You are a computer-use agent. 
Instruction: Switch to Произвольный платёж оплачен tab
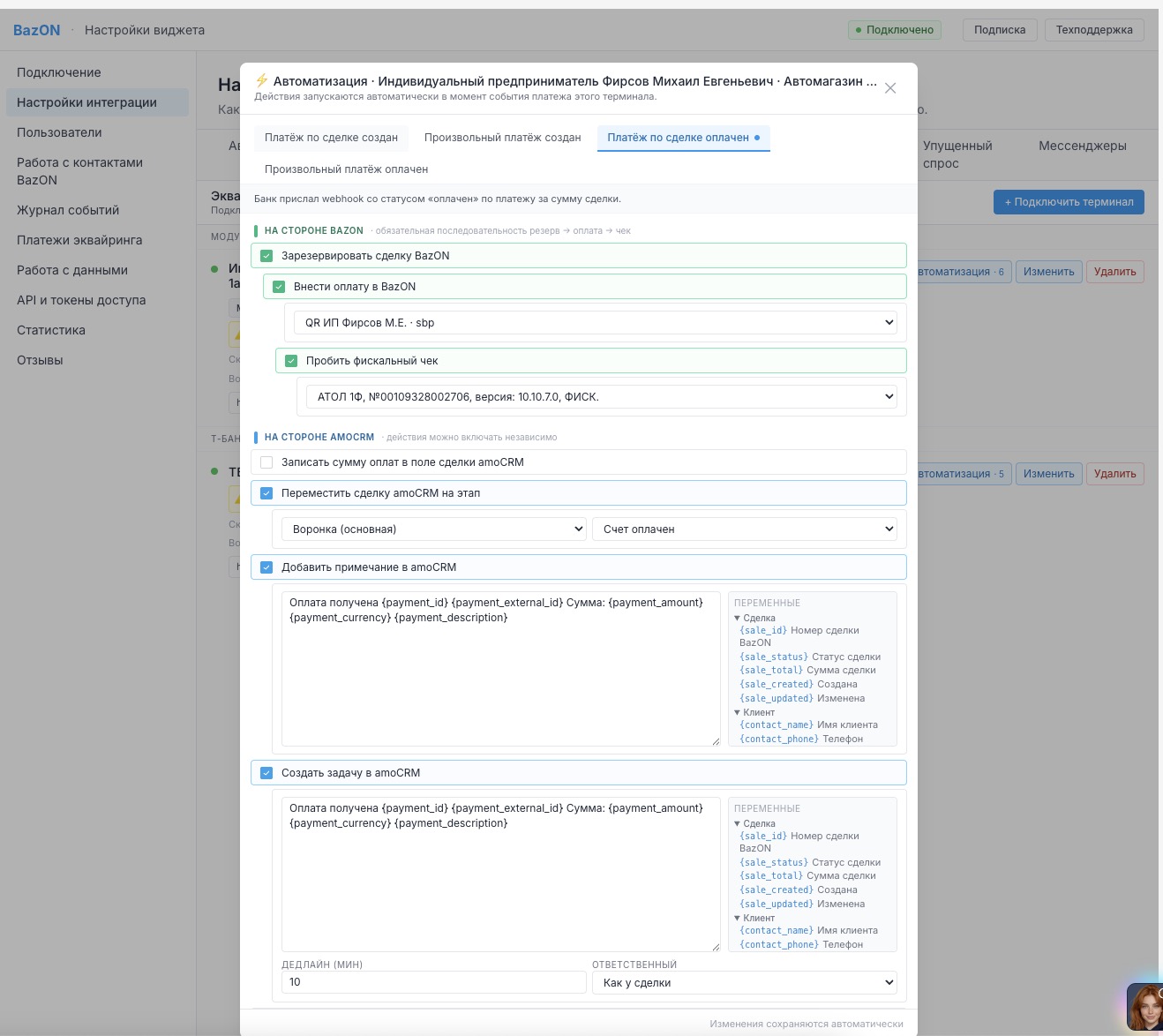click(346, 169)
